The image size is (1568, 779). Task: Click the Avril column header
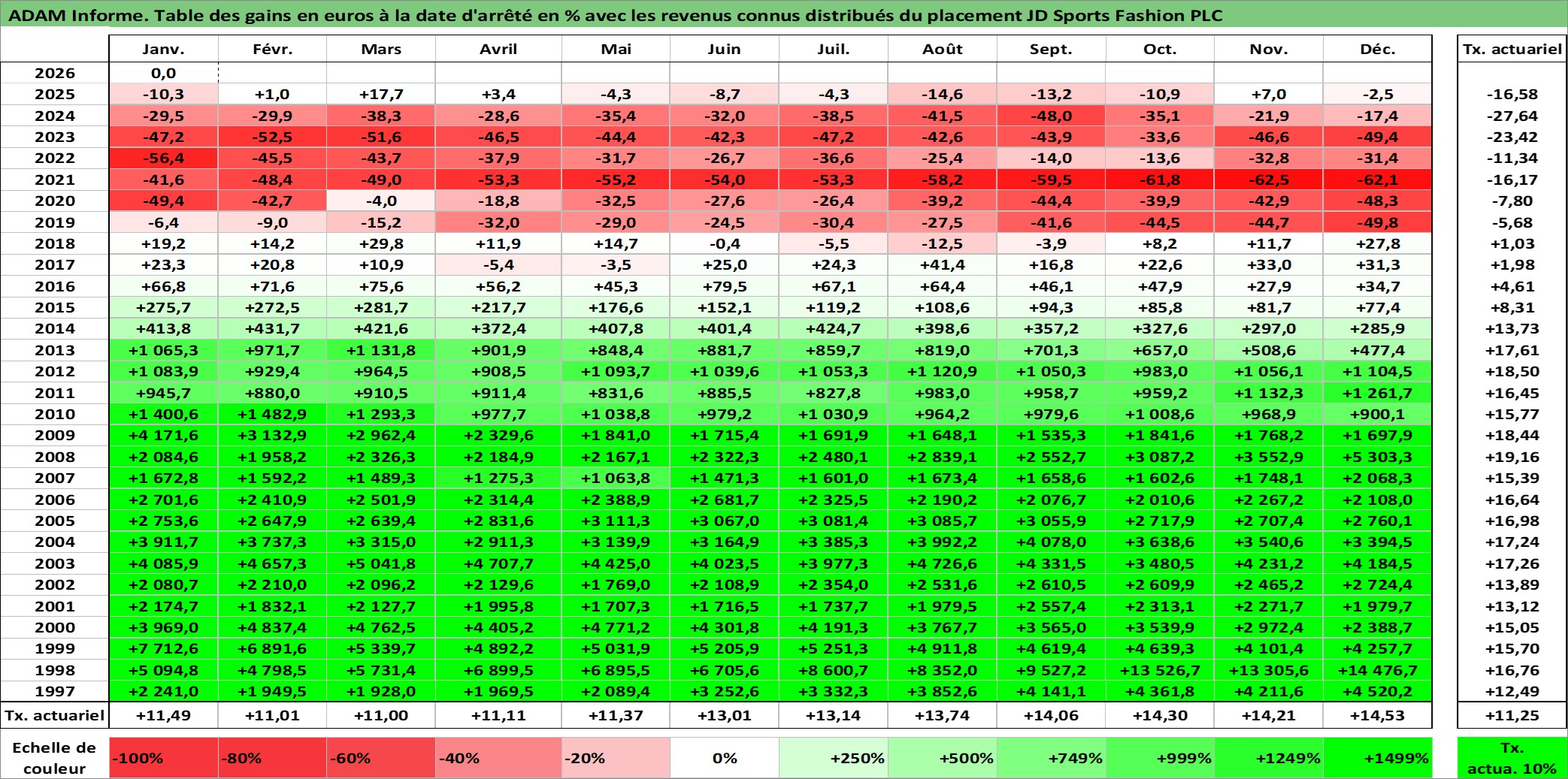click(498, 49)
